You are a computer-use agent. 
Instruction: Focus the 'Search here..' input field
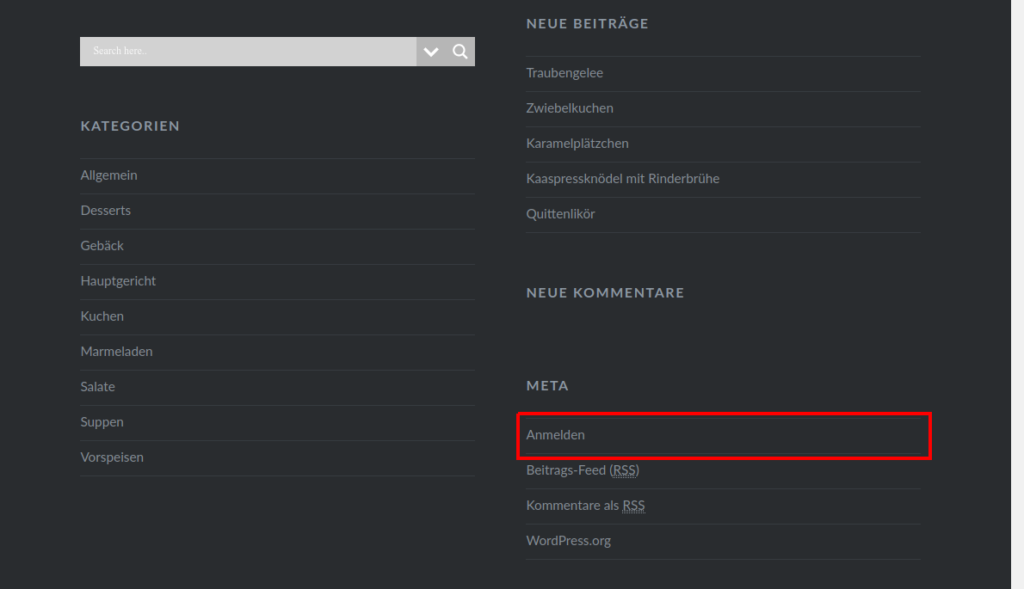tap(247, 52)
